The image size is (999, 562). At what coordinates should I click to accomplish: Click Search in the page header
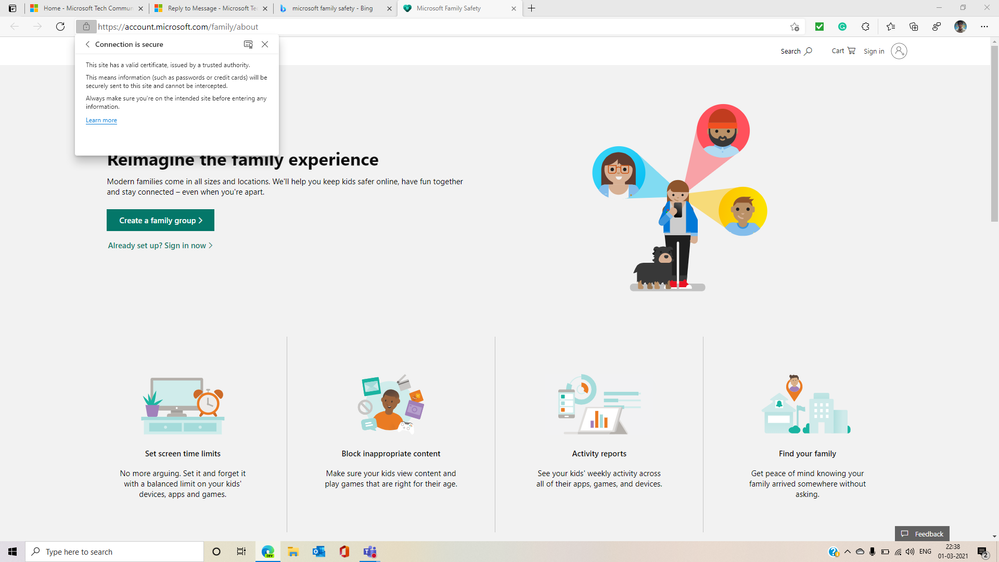coord(796,51)
